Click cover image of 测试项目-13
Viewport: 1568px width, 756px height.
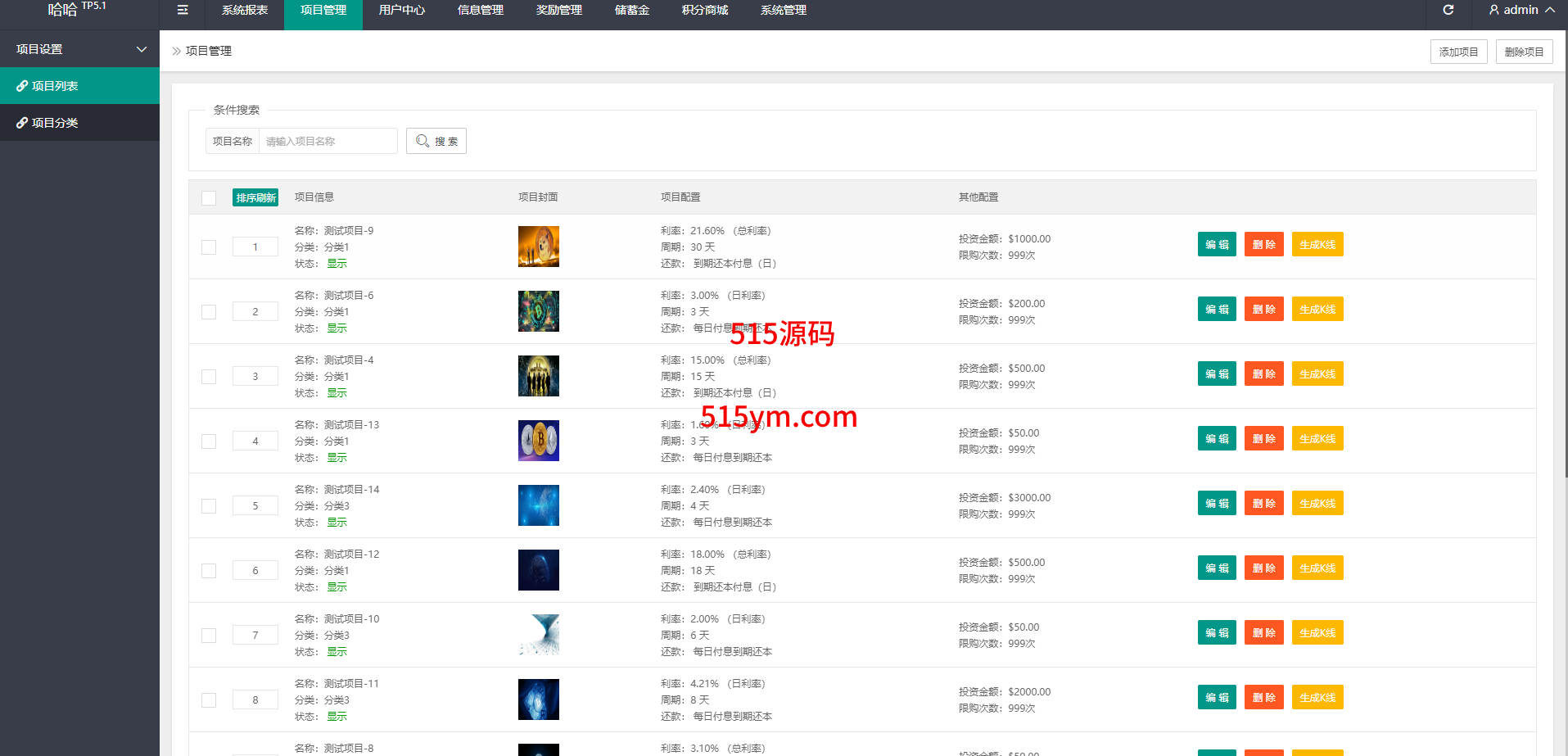pos(538,441)
